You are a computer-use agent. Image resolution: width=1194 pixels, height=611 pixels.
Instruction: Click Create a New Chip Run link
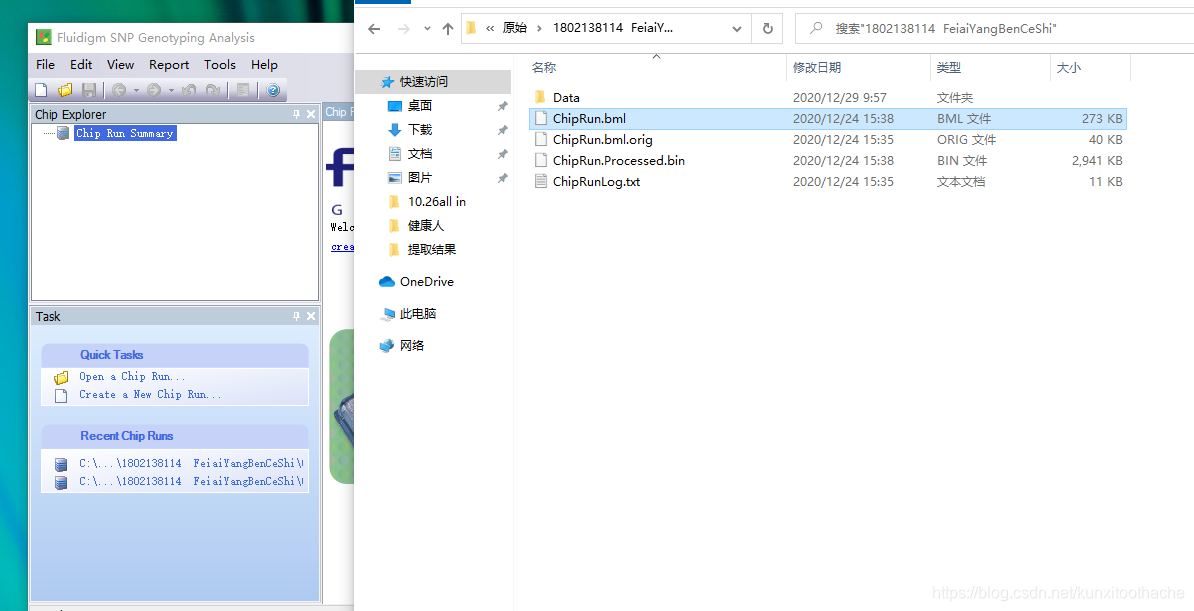(x=150, y=395)
